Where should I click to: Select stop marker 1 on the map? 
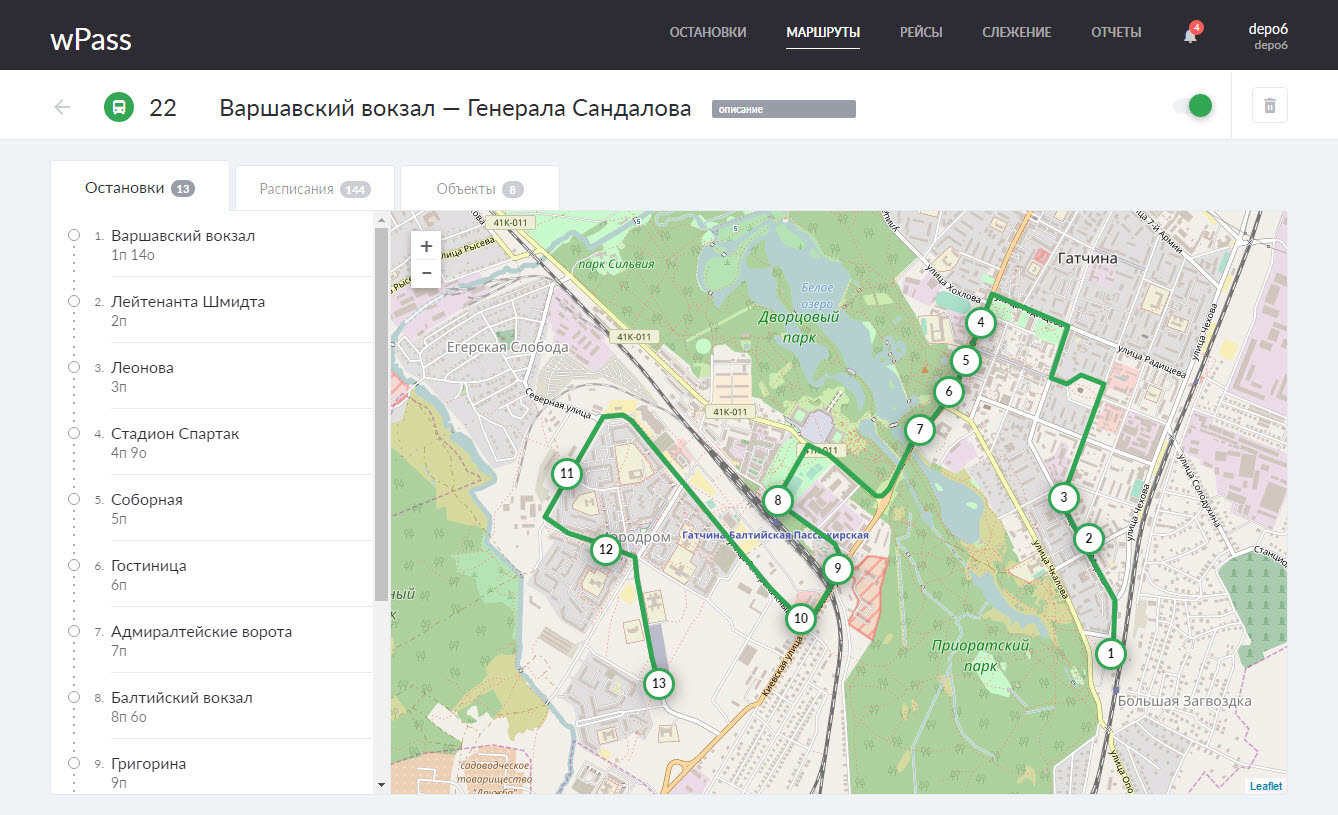click(1109, 654)
